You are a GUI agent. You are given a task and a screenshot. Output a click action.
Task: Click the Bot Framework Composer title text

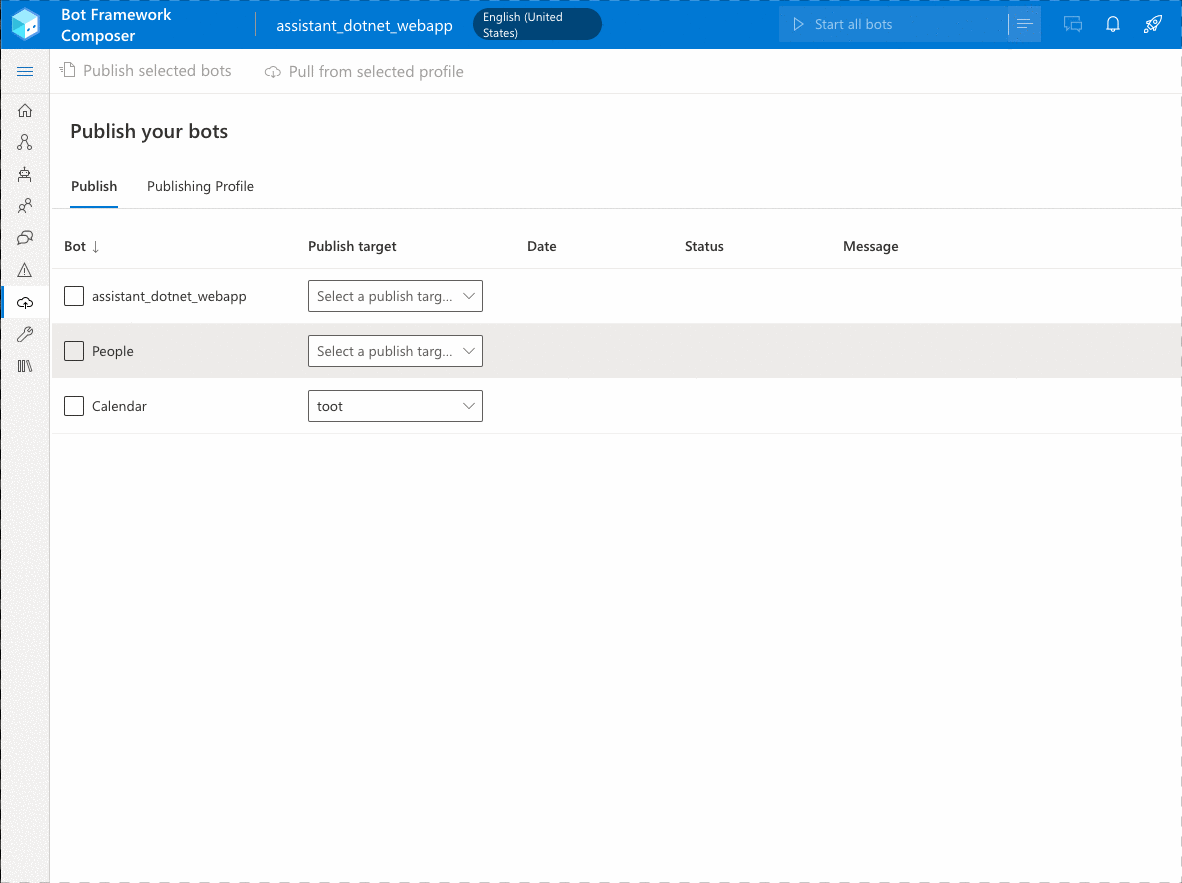click(x=116, y=25)
